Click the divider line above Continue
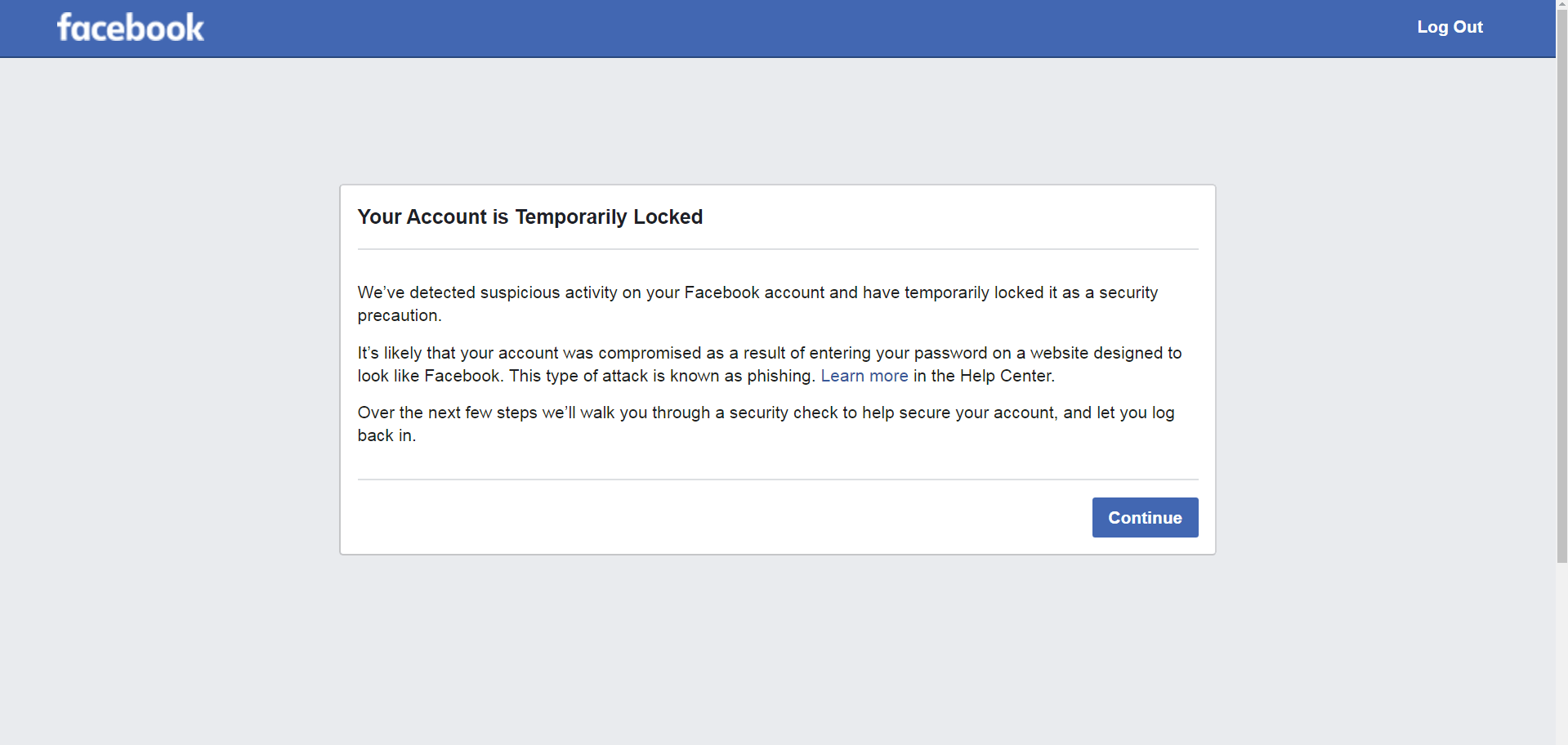The height and width of the screenshot is (745, 1568). pos(777,480)
